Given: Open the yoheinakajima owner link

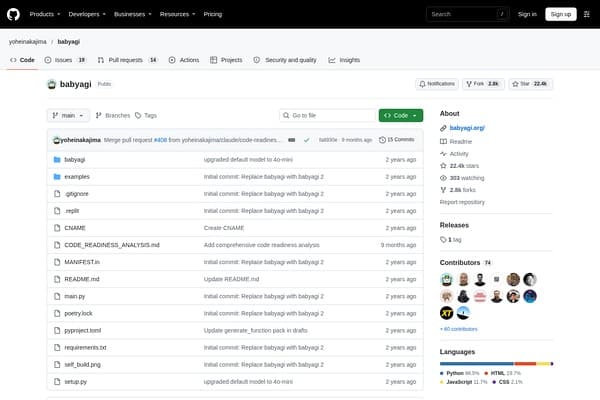Looking at the screenshot, I should point(28,42).
